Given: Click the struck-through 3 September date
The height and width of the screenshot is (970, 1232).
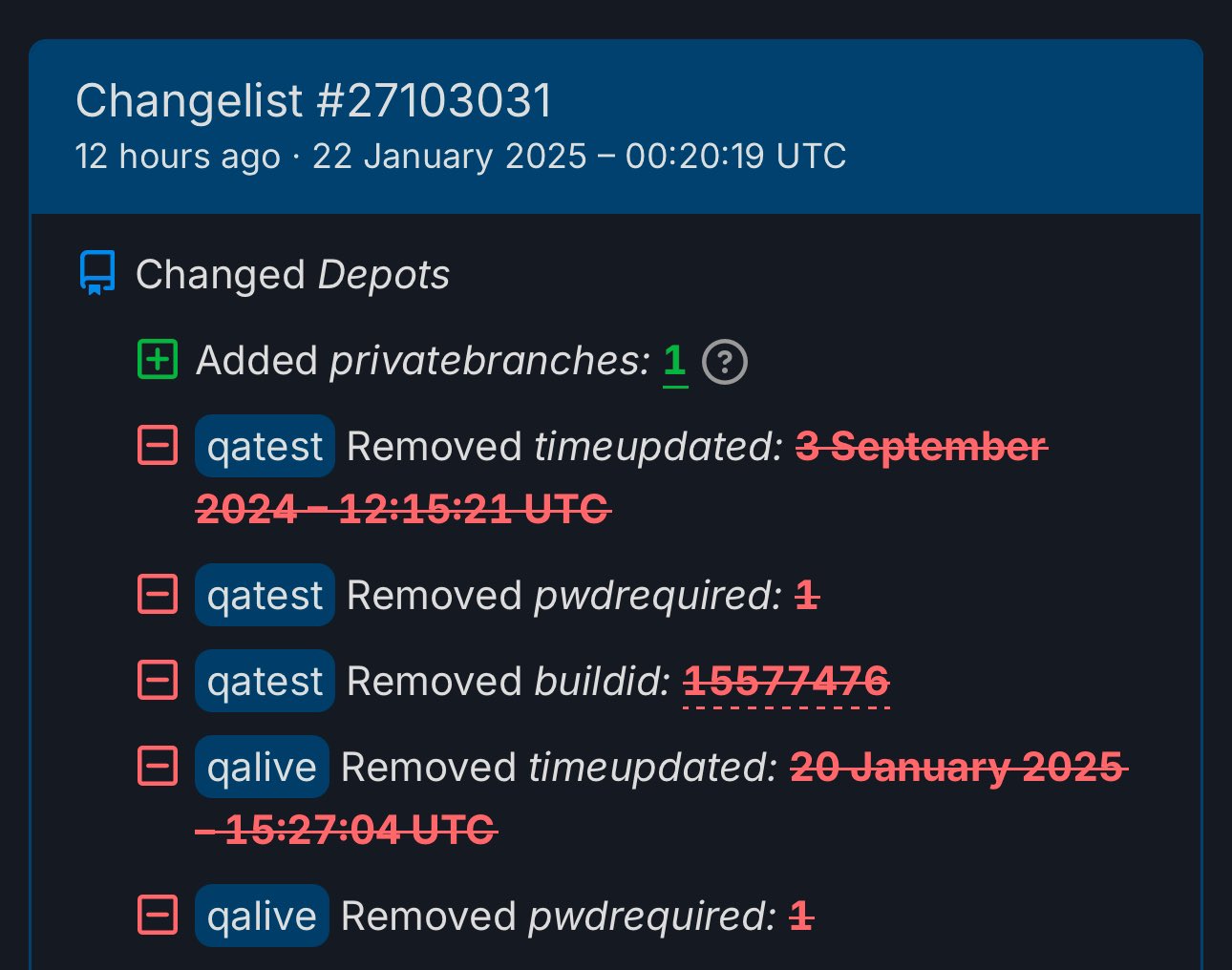Looking at the screenshot, I should click(921, 446).
